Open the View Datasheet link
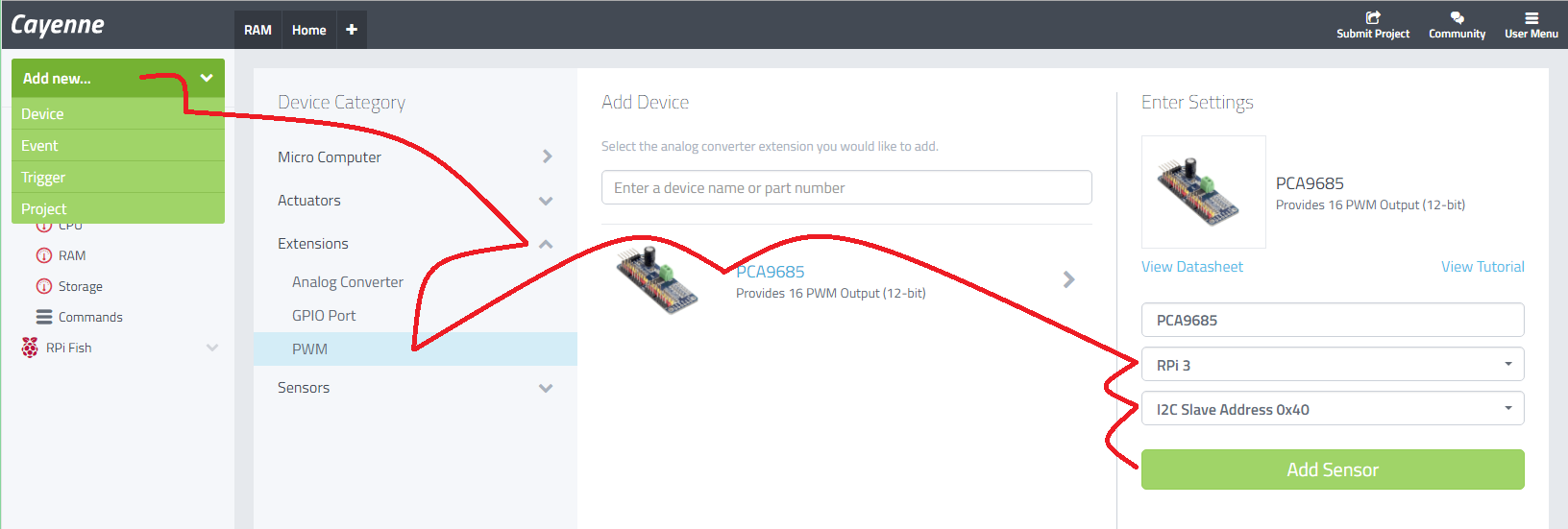 pos(1191,267)
